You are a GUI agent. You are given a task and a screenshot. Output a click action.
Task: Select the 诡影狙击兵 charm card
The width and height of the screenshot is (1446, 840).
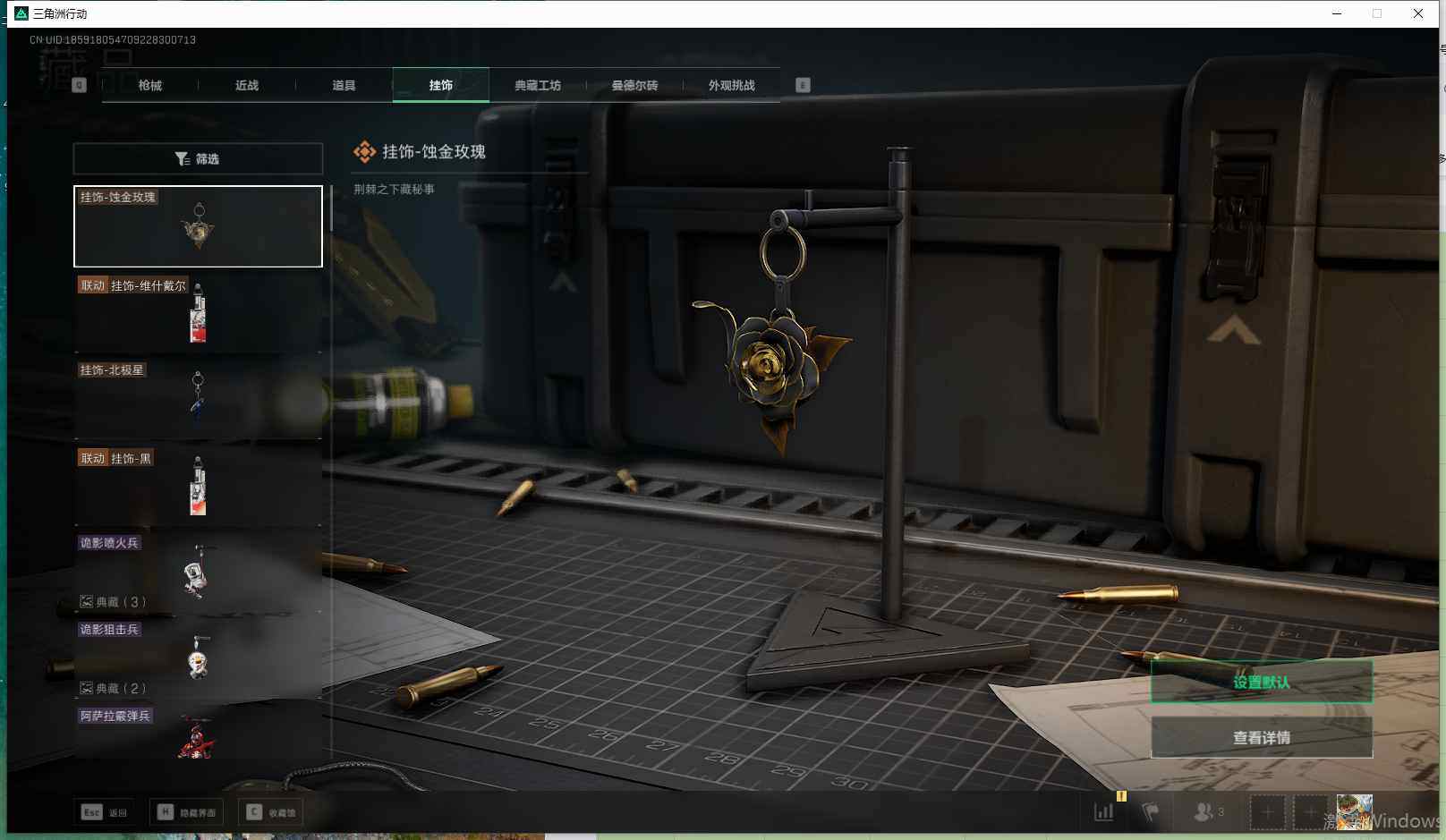point(198,658)
